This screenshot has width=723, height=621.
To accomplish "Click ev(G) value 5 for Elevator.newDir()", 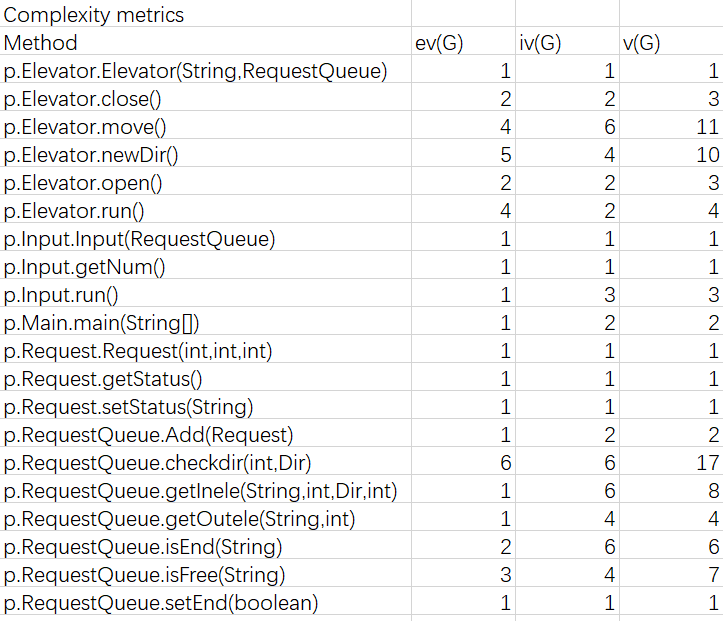I will [x=505, y=155].
